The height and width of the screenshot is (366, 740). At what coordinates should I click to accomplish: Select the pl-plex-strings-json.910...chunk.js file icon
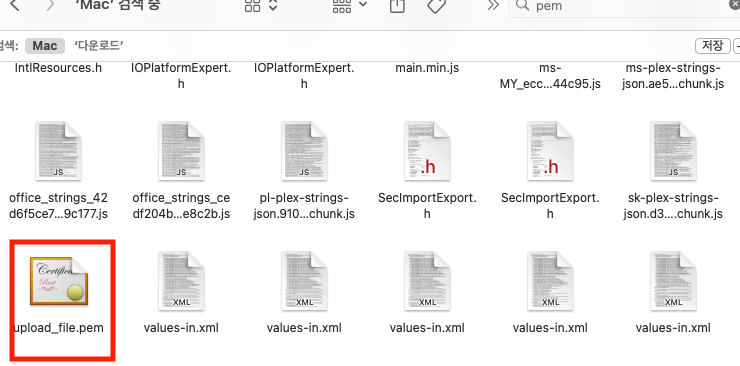(304, 151)
